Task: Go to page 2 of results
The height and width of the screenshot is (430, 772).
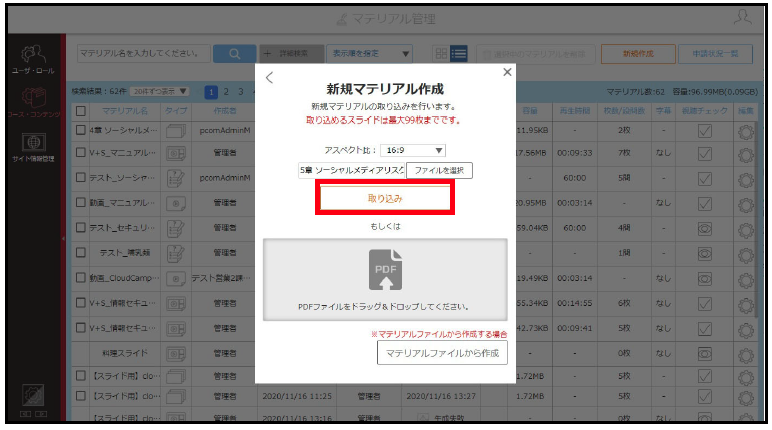Action: tap(226, 92)
